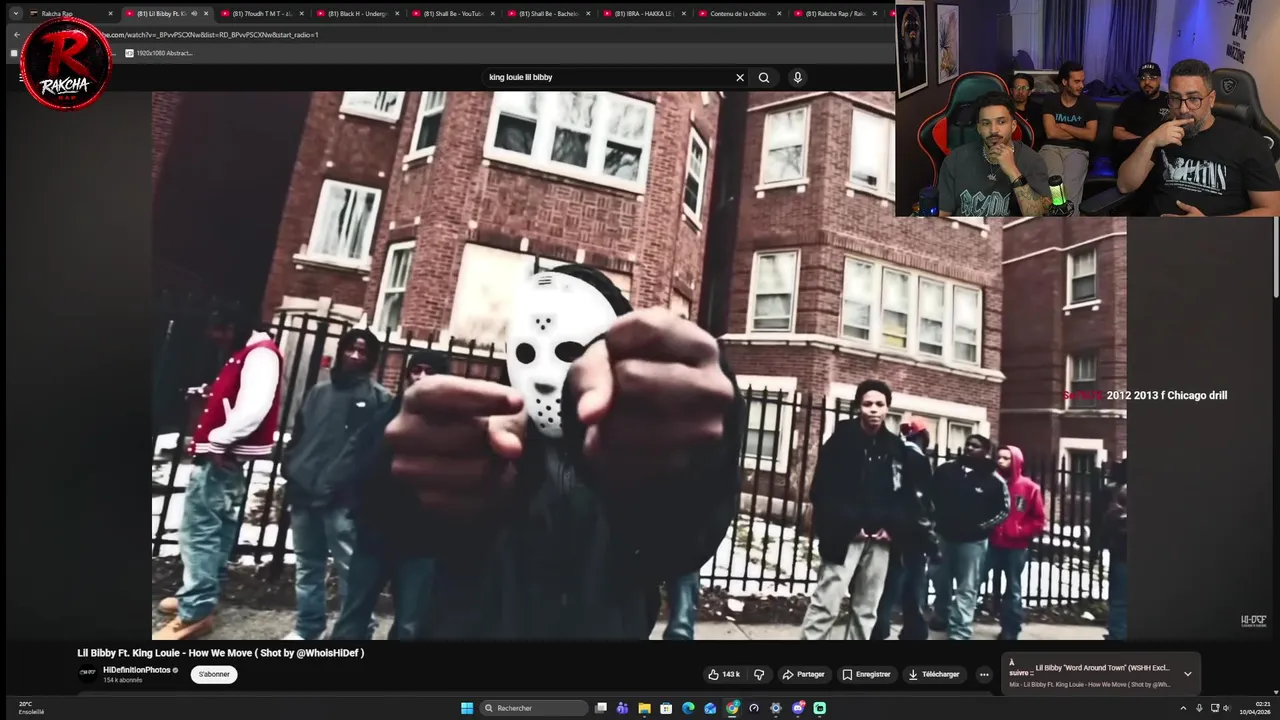The image size is (1280, 720).
Task: Close the IBRA - HAKKA tab
Action: pyautogui.click(x=683, y=14)
